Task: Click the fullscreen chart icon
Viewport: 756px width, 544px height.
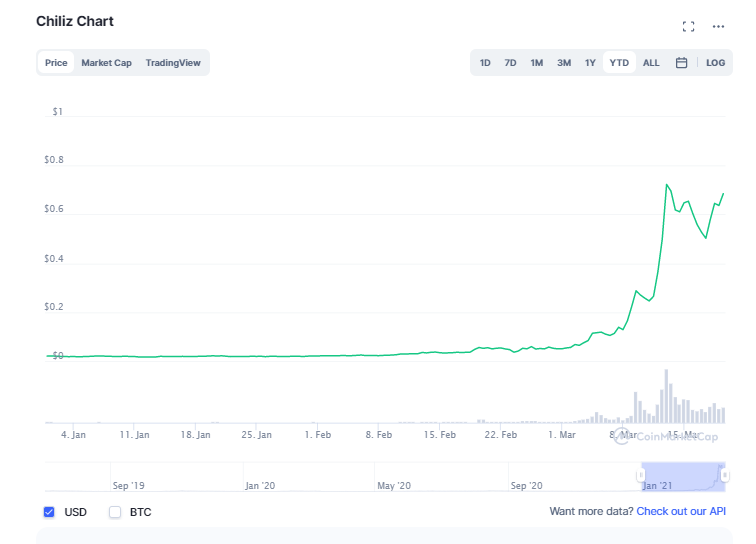Action: coord(688,26)
